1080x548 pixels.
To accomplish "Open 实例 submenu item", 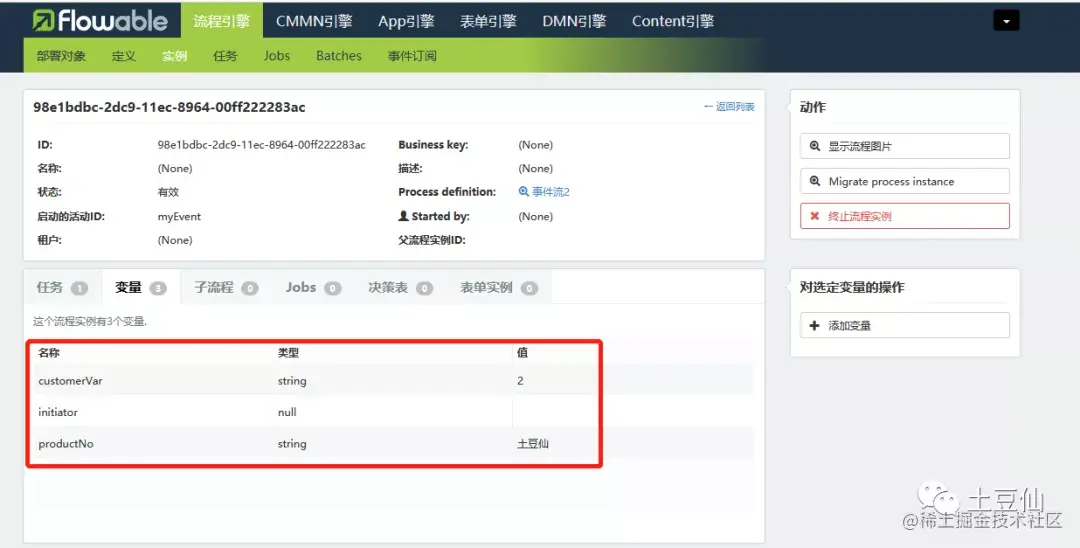I will [x=174, y=56].
